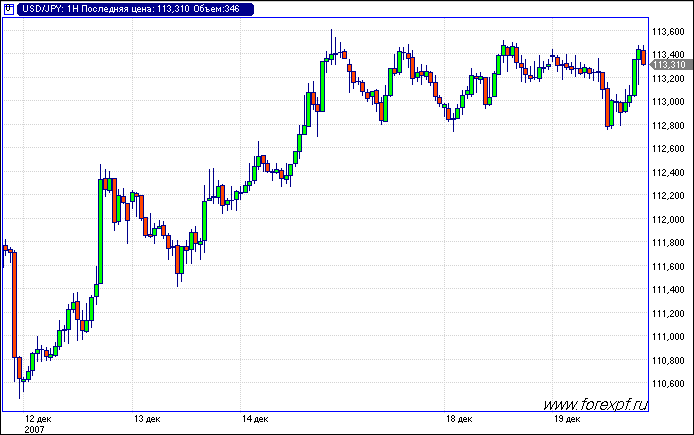
Task: Click the 112,000 price axis label
Action: [670, 219]
